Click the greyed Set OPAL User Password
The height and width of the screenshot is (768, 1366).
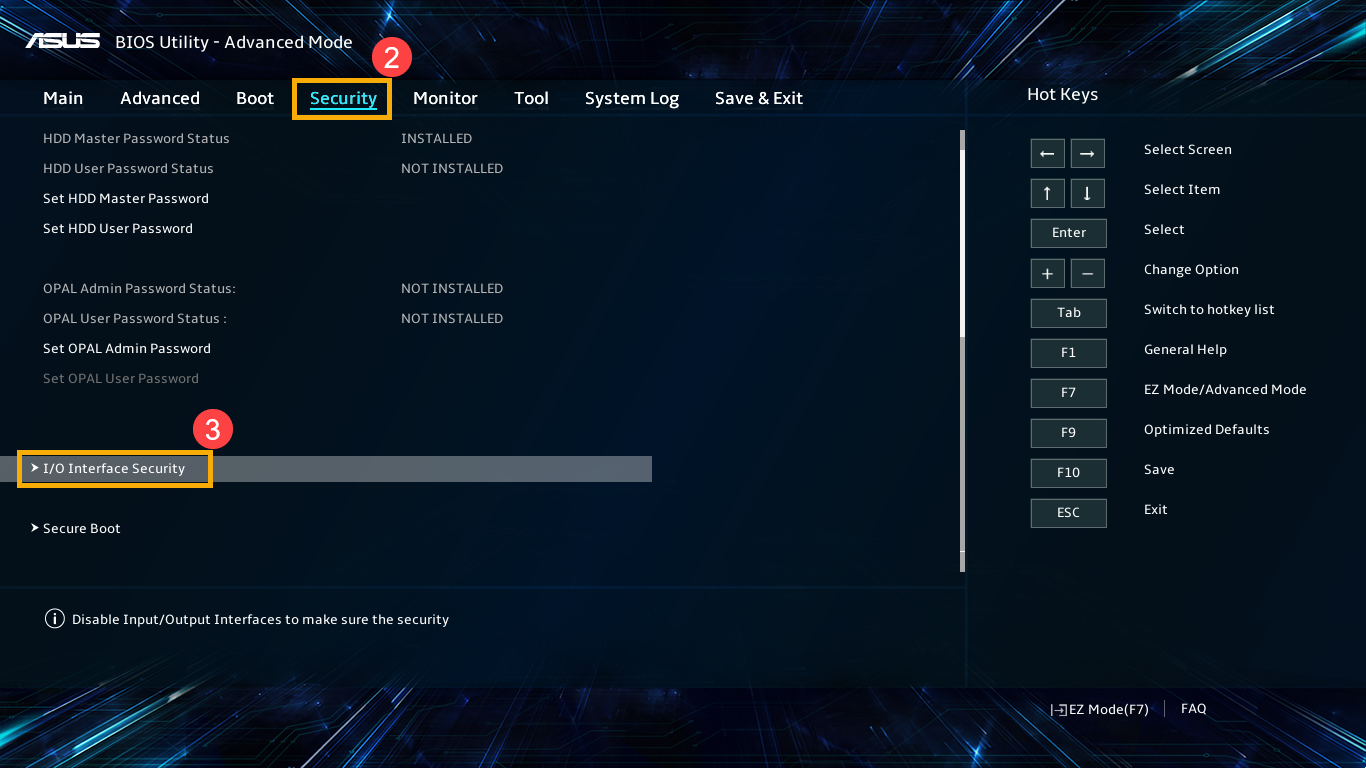pyautogui.click(x=121, y=378)
